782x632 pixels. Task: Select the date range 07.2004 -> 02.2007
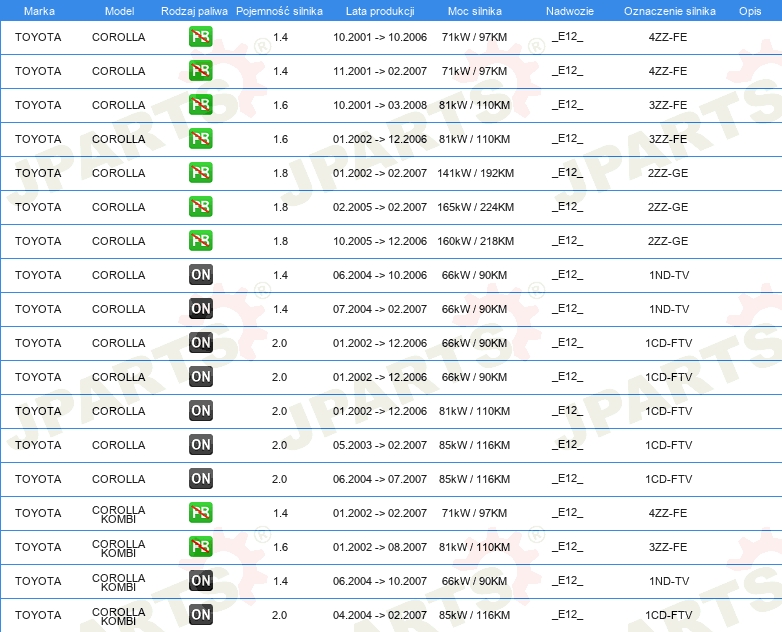coord(380,309)
